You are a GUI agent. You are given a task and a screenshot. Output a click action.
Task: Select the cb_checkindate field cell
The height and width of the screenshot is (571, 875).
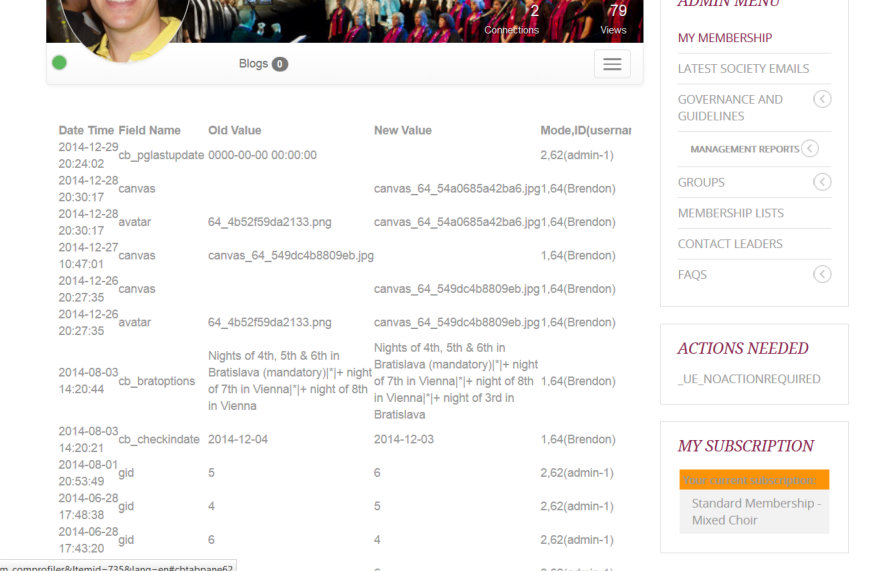tap(159, 439)
